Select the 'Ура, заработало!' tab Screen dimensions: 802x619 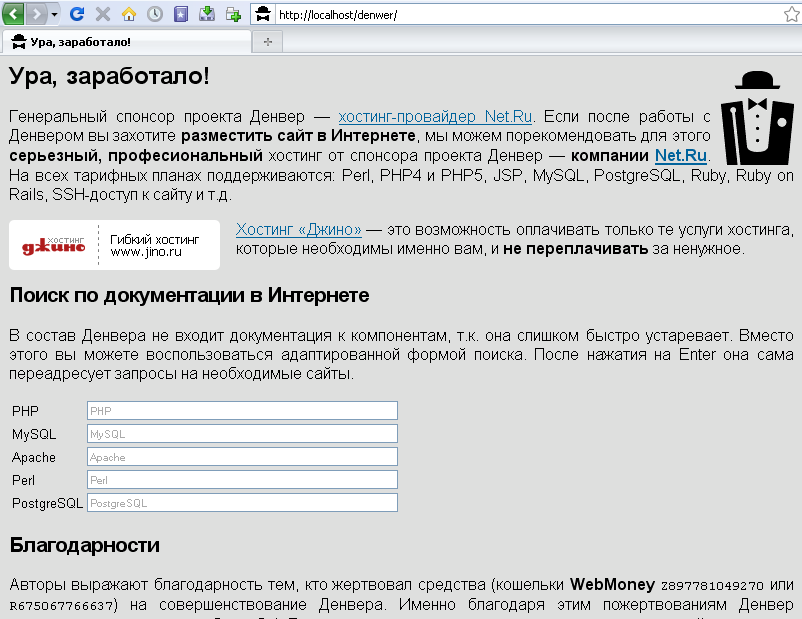click(x=127, y=42)
